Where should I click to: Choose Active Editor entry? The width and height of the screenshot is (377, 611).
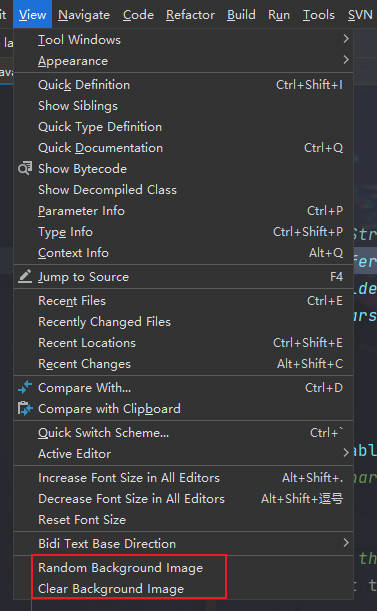coord(184,454)
